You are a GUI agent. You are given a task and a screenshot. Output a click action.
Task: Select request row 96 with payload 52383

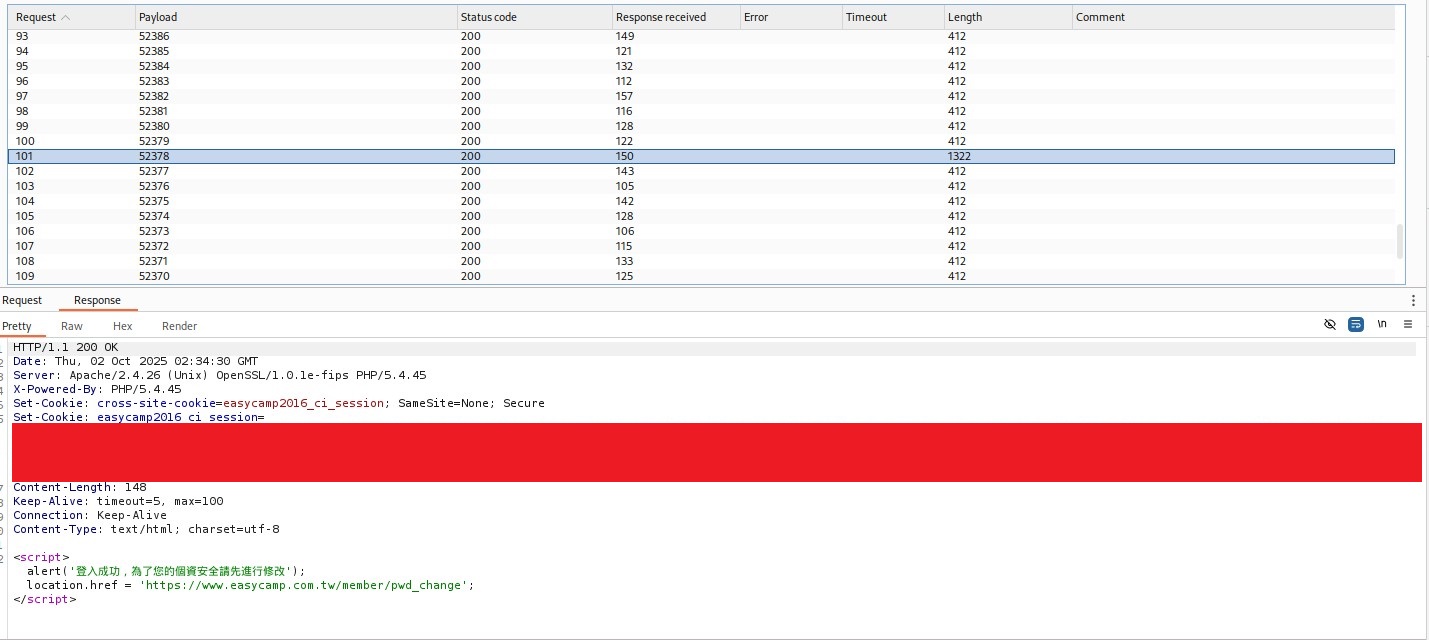tap(701, 81)
